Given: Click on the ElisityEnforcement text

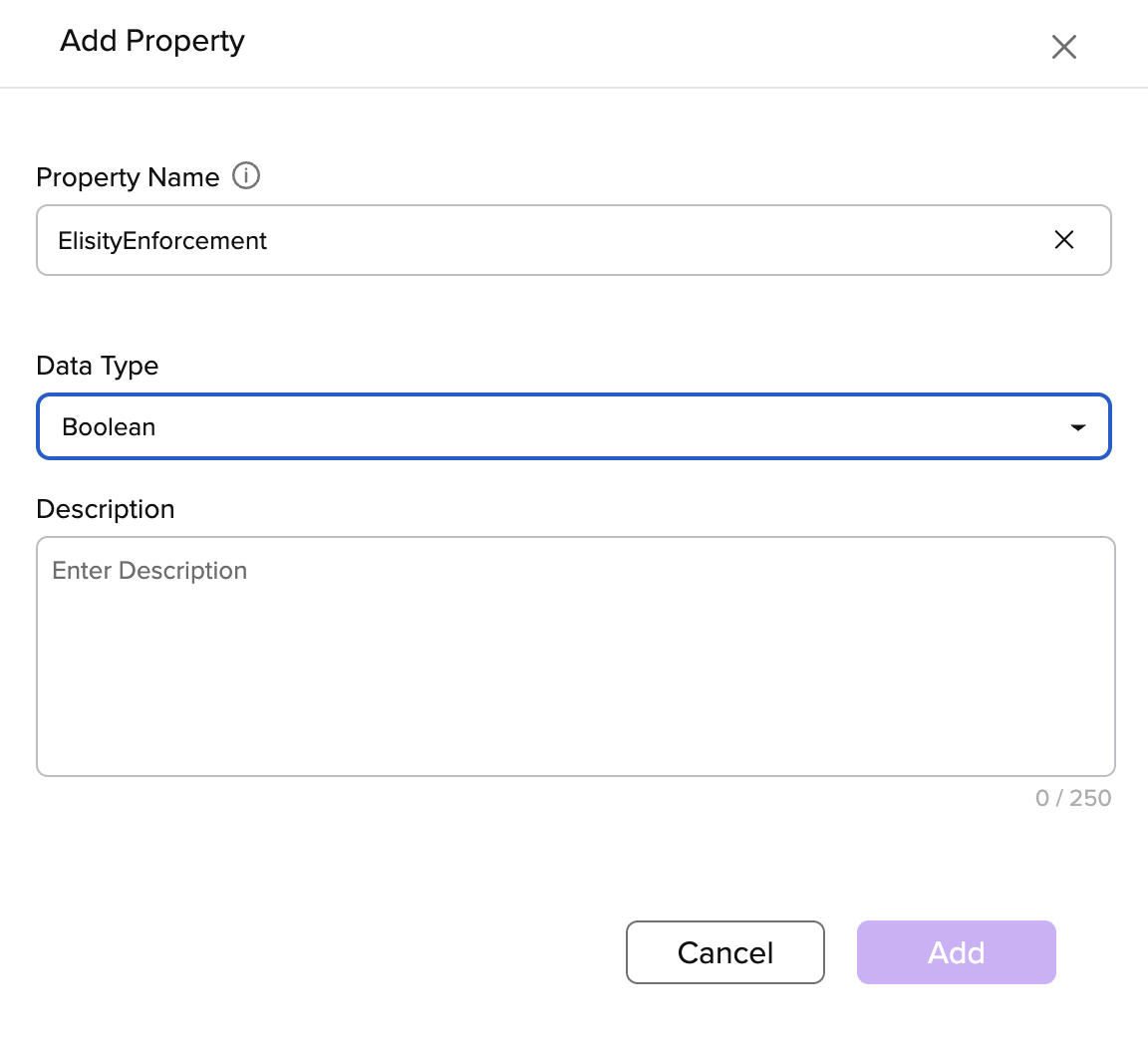Looking at the screenshot, I should click(x=162, y=241).
